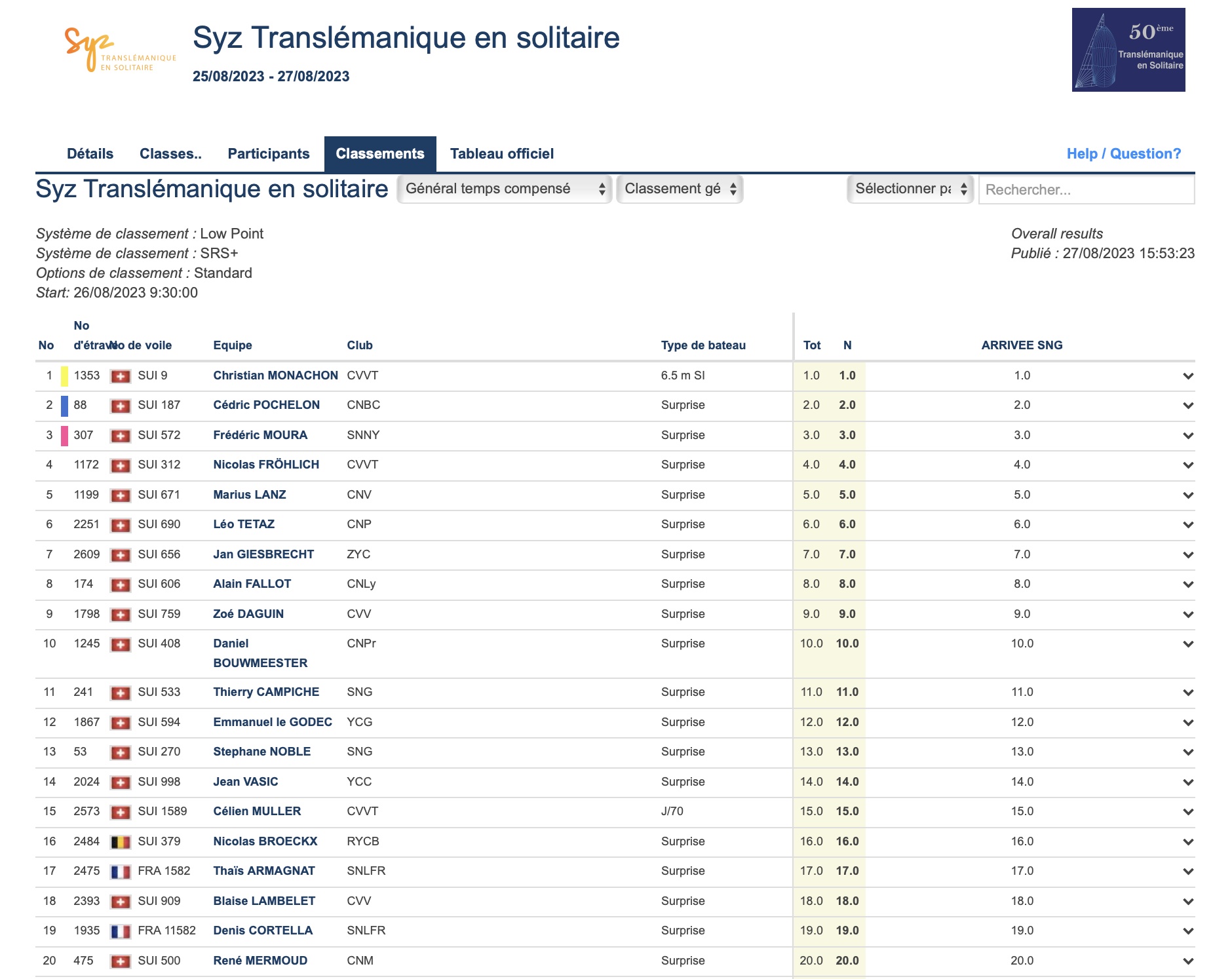Expand Christian MONACHON's result row chevron
The height and width of the screenshot is (979, 1232).
1187,376
